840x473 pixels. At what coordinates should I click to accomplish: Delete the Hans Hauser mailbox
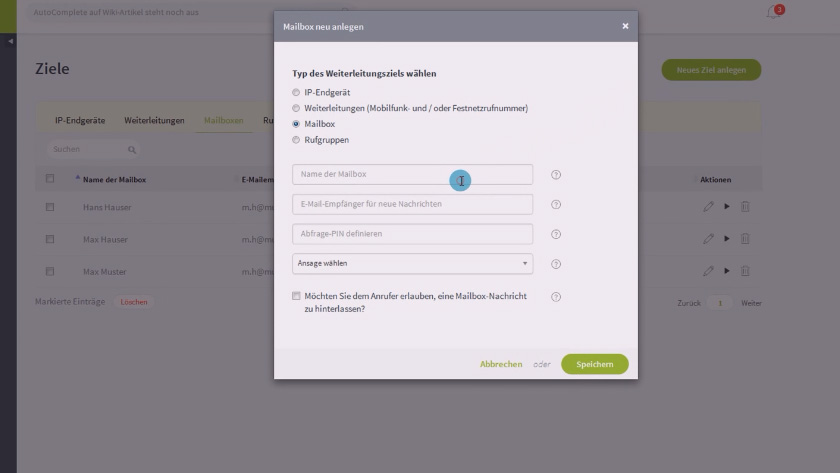pos(745,206)
